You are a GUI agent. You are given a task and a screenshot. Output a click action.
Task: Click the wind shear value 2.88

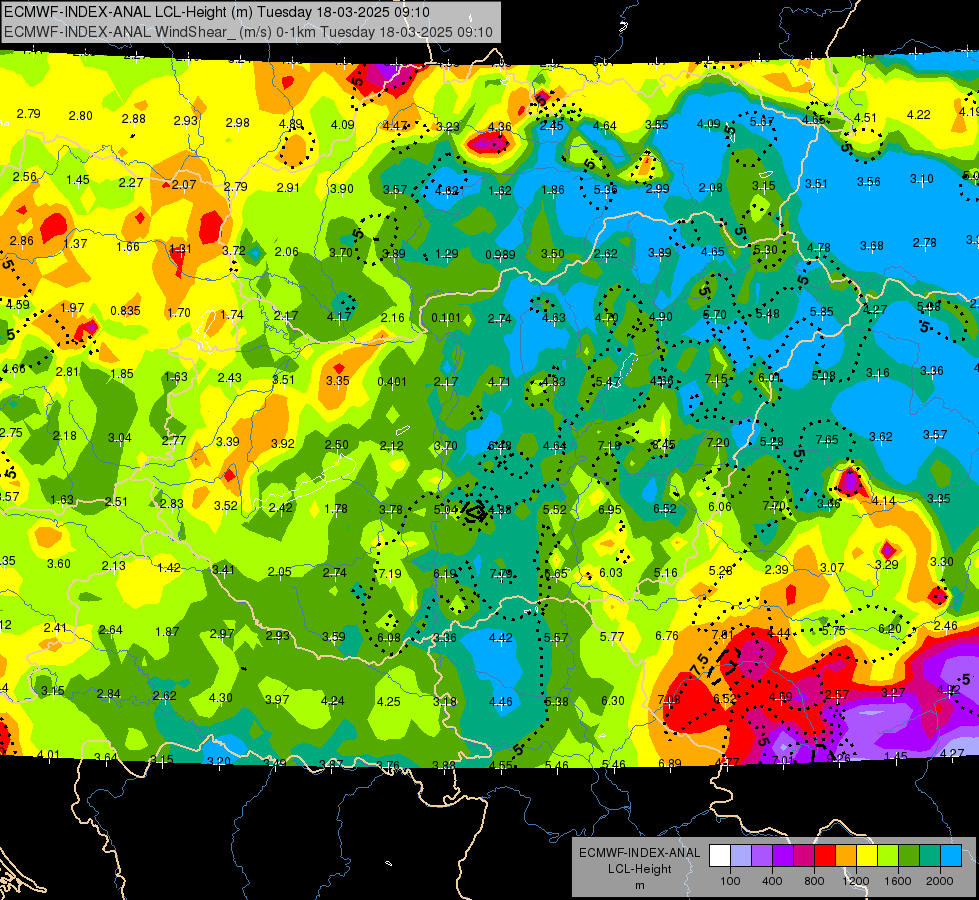[134, 119]
